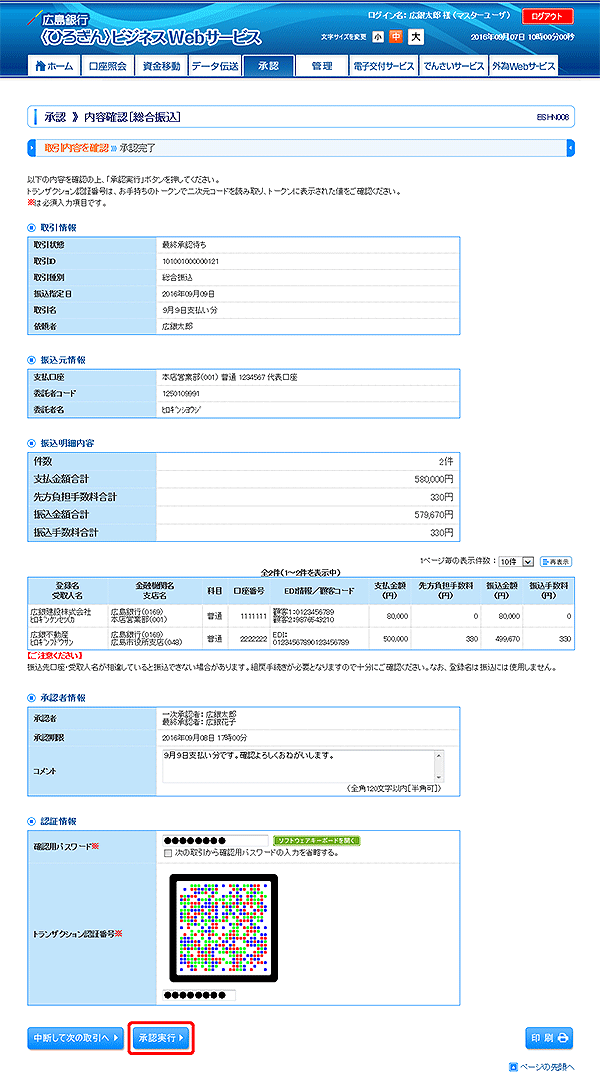This screenshot has height=1079, width=600.
Task: Click the ログアウト button
Action: (548, 17)
